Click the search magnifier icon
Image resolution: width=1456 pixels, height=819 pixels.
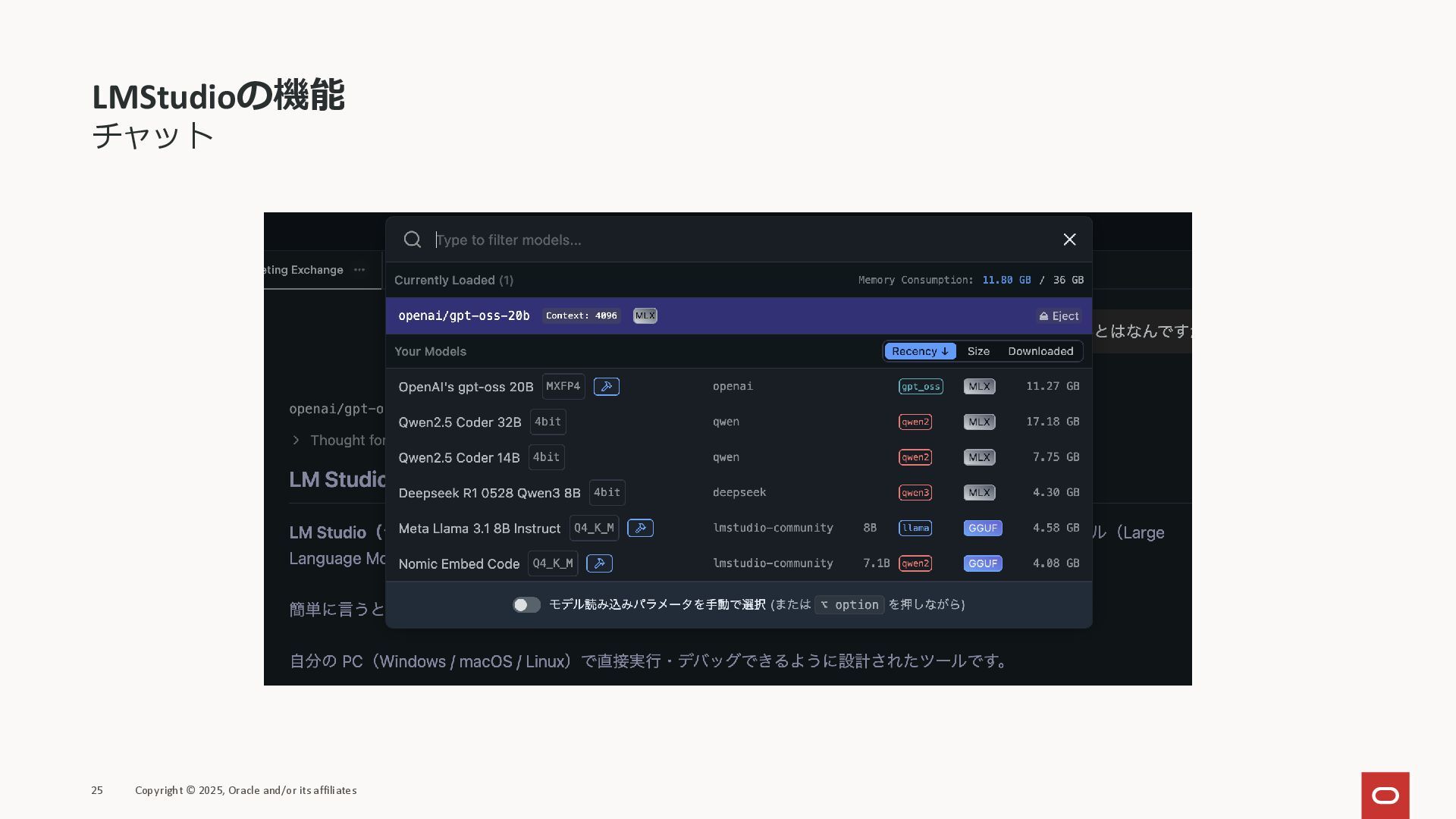tap(412, 240)
